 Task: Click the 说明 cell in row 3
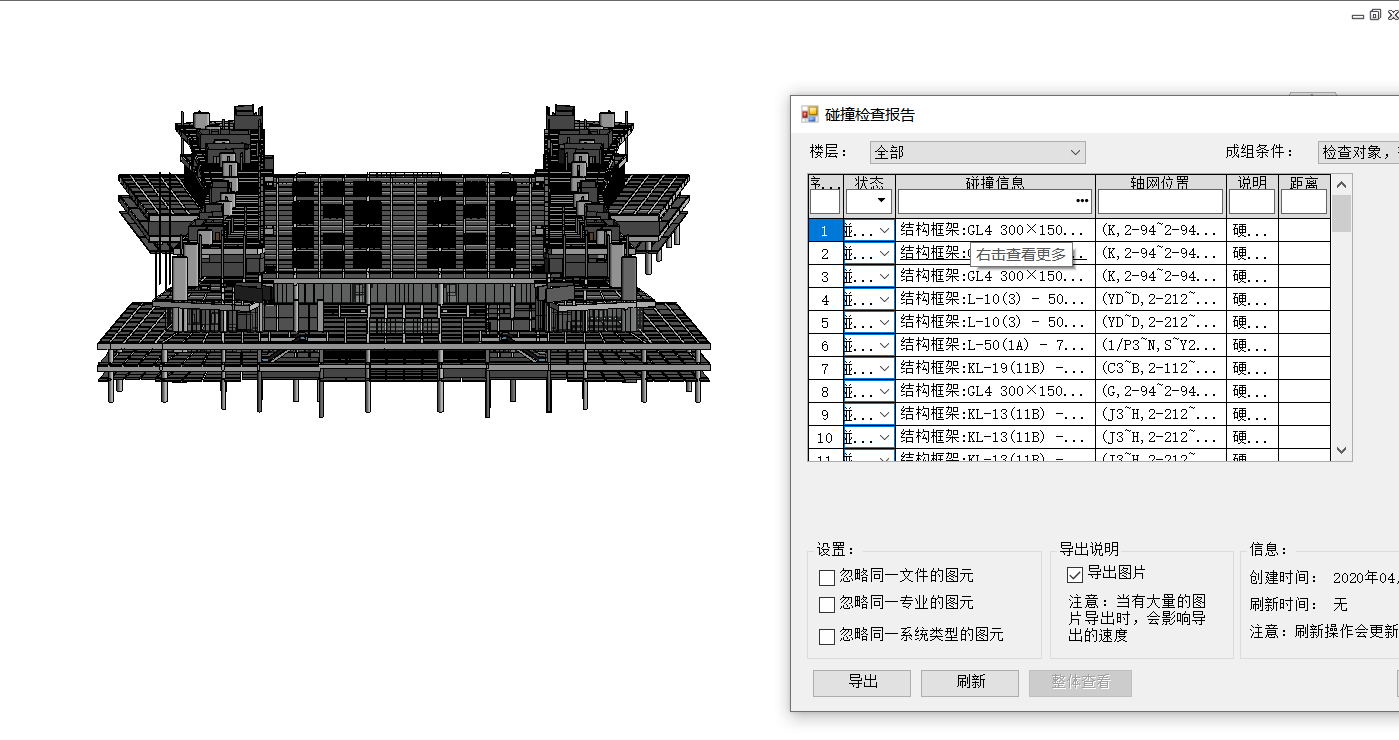(1252, 276)
